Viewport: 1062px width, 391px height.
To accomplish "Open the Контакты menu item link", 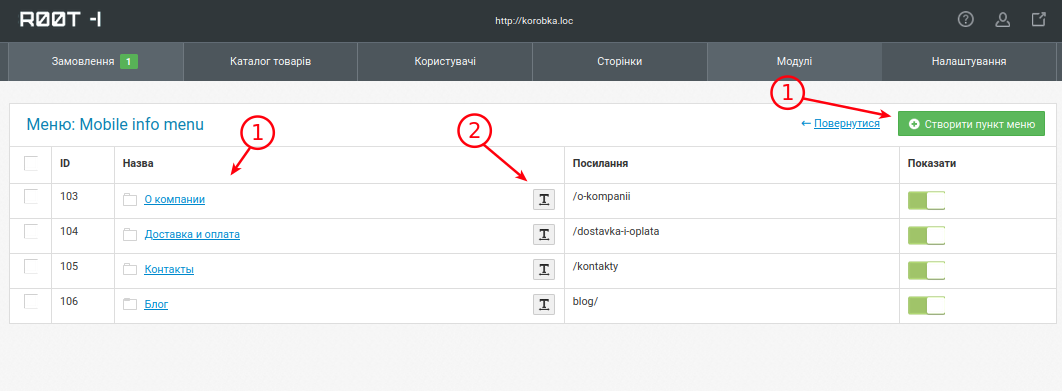I will coord(169,270).
